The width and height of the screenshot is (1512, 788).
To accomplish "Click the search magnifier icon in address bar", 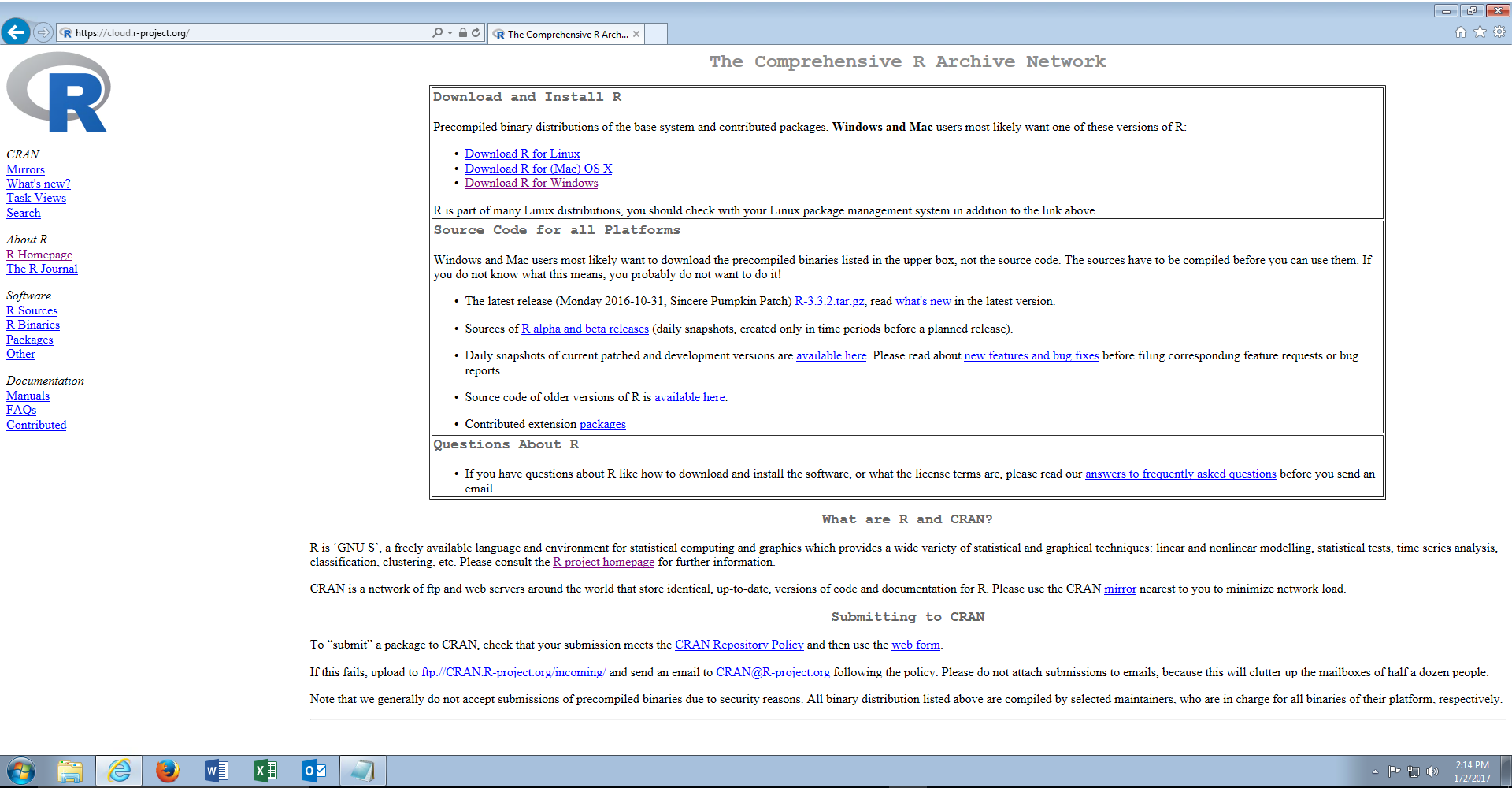I will (437, 32).
